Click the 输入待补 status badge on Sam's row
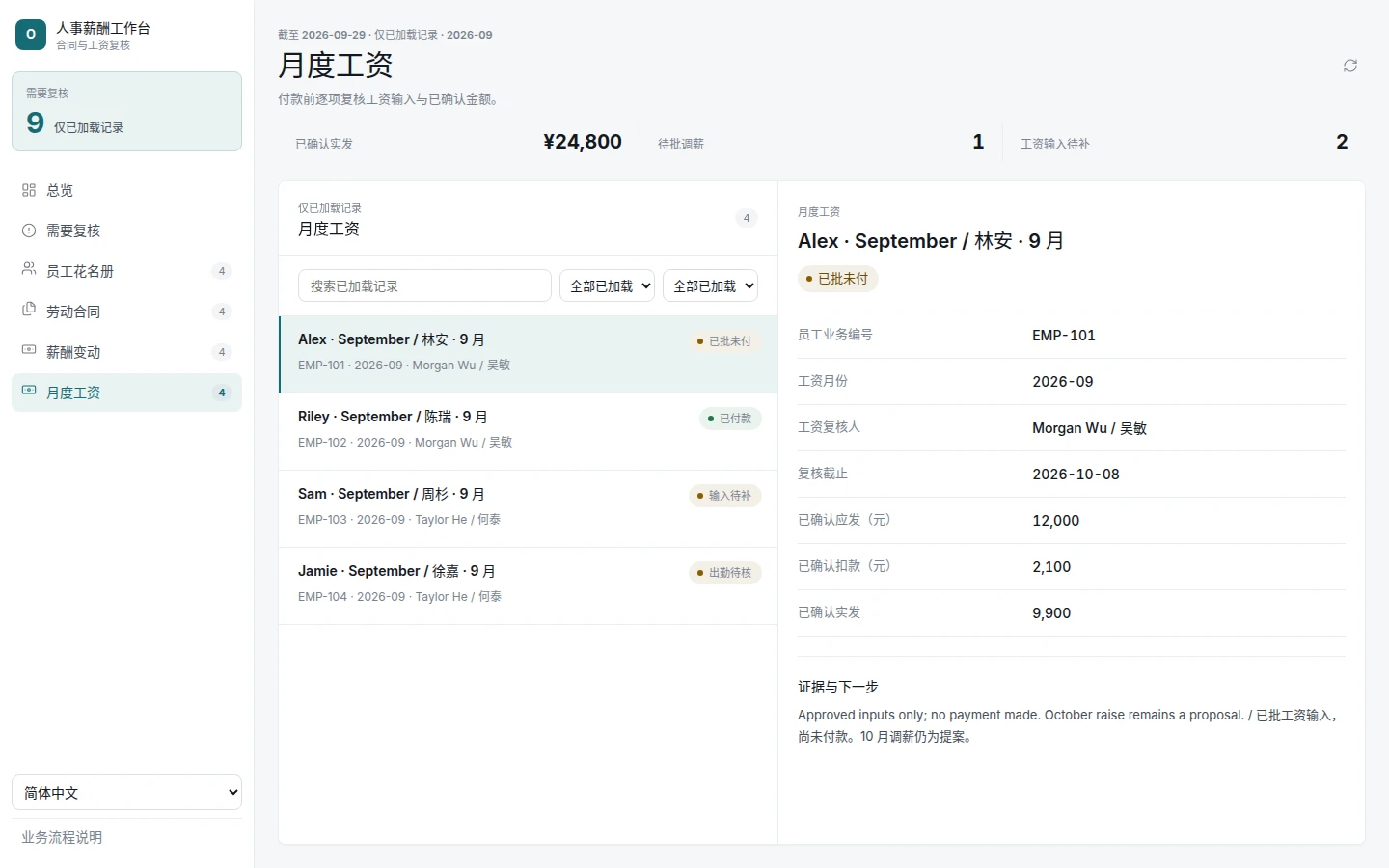 pos(725,496)
